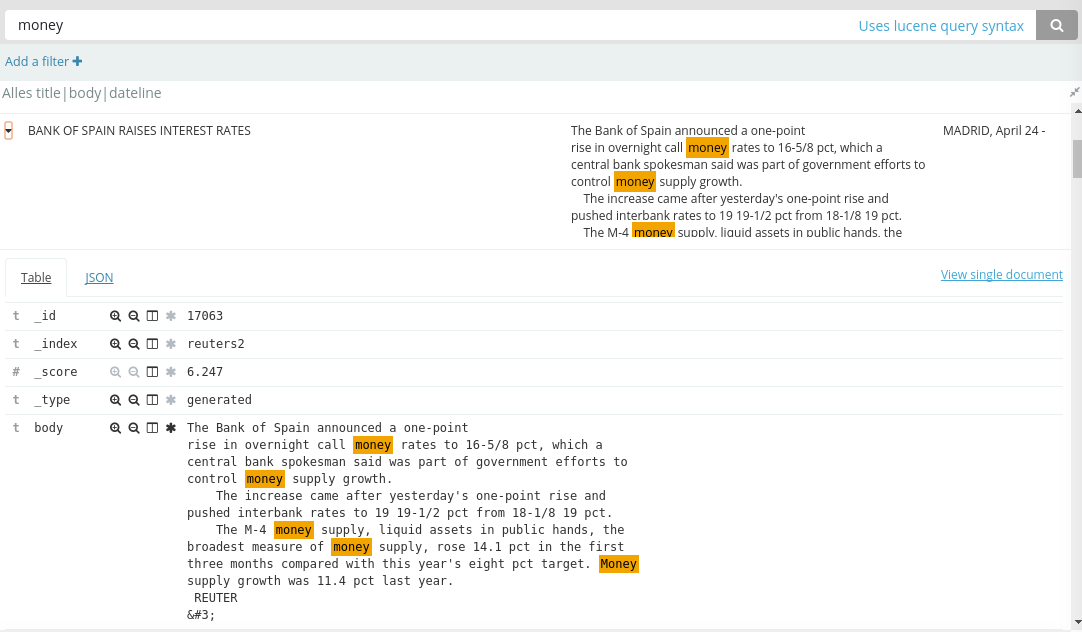
Task: Filter for value on body row
Action: tap(115, 428)
